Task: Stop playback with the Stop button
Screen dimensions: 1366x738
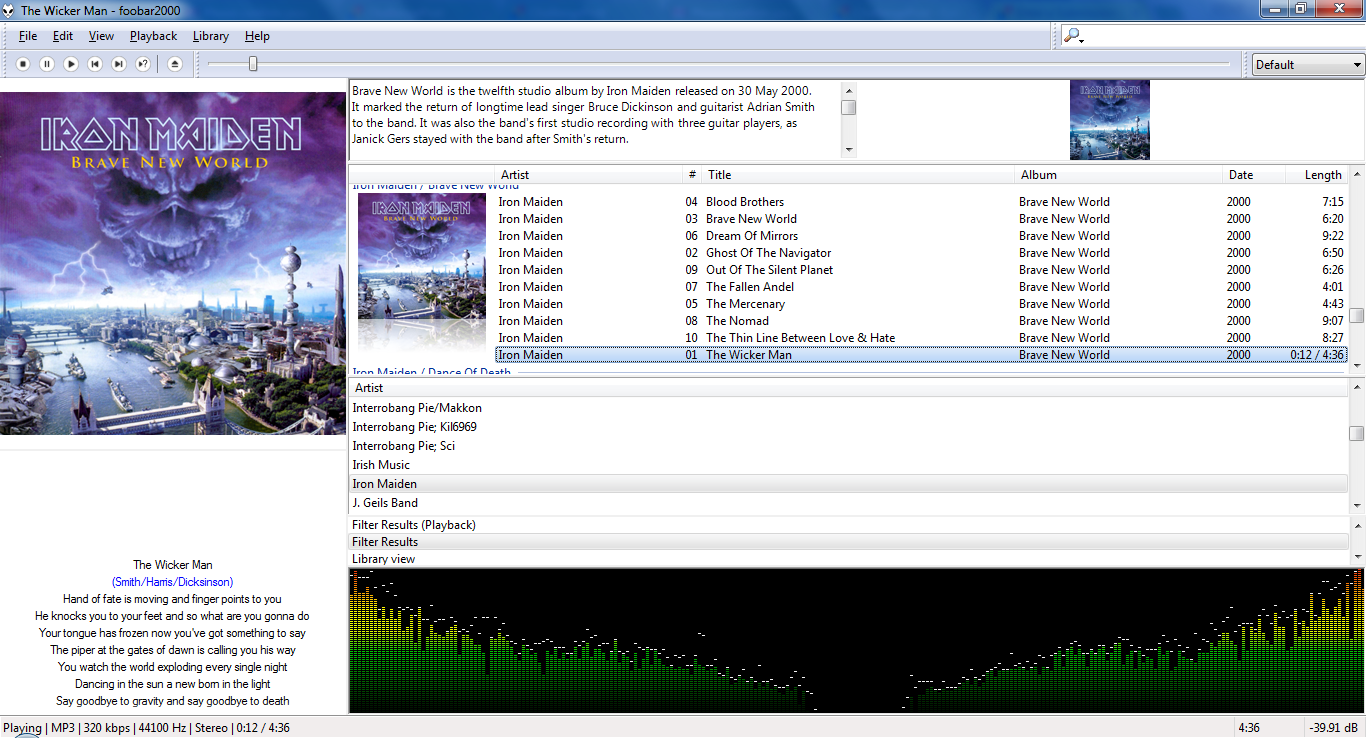Action: 23,64
